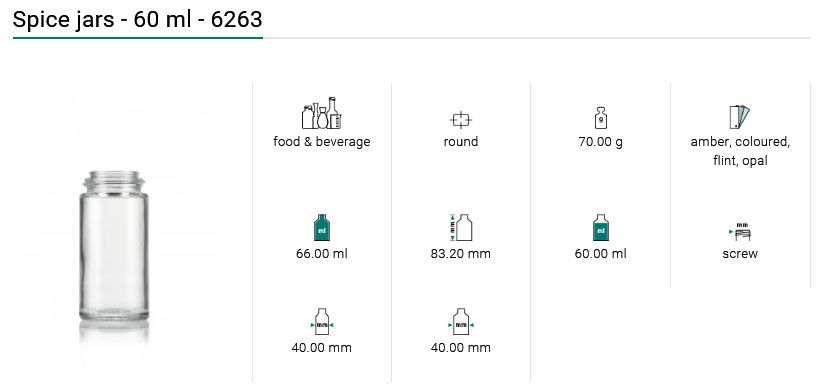Click the left bottle-width icon above 40.00 mm

321,322
